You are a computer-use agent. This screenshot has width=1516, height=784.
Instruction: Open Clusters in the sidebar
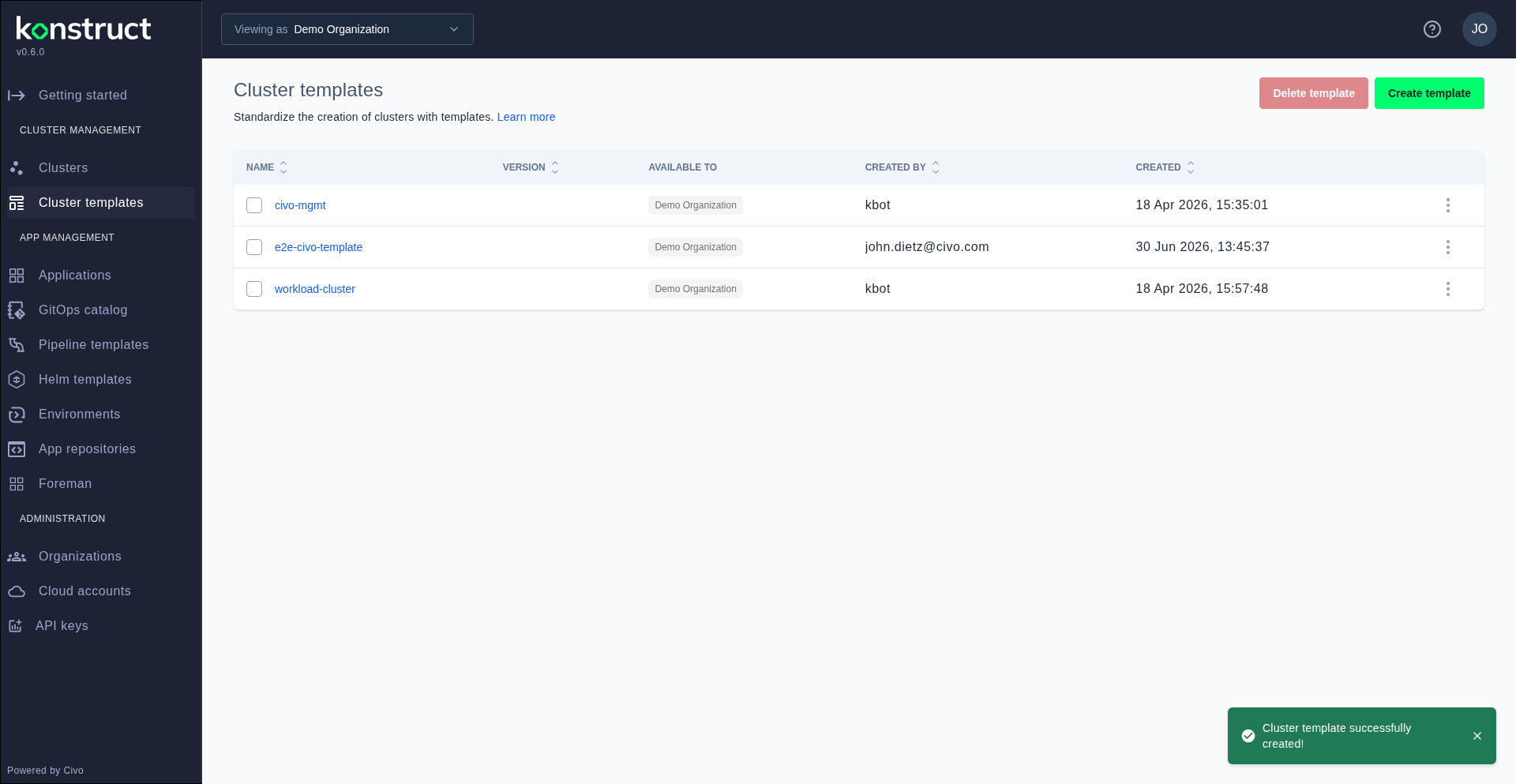(101, 168)
